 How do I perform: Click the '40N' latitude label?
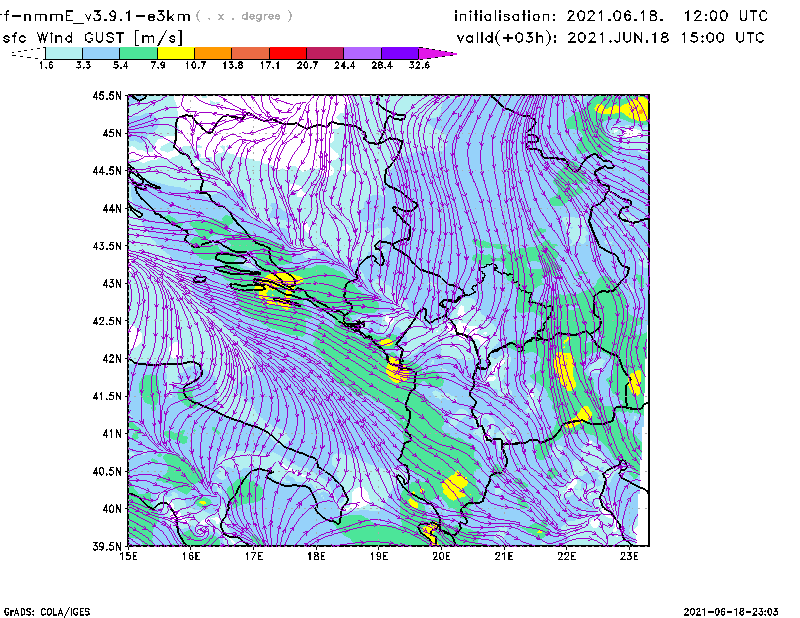pyautogui.click(x=112, y=509)
